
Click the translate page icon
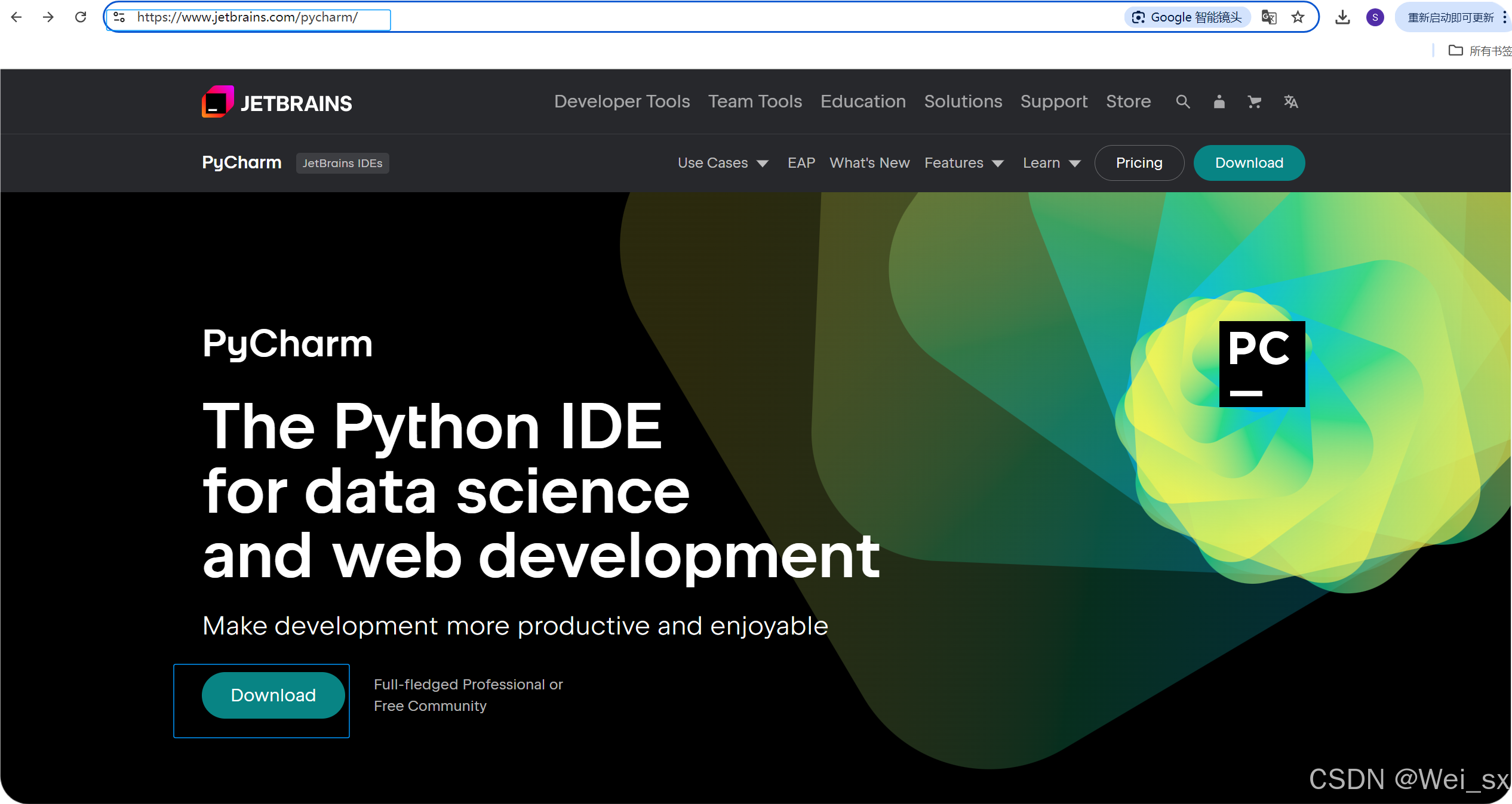coord(1269,17)
